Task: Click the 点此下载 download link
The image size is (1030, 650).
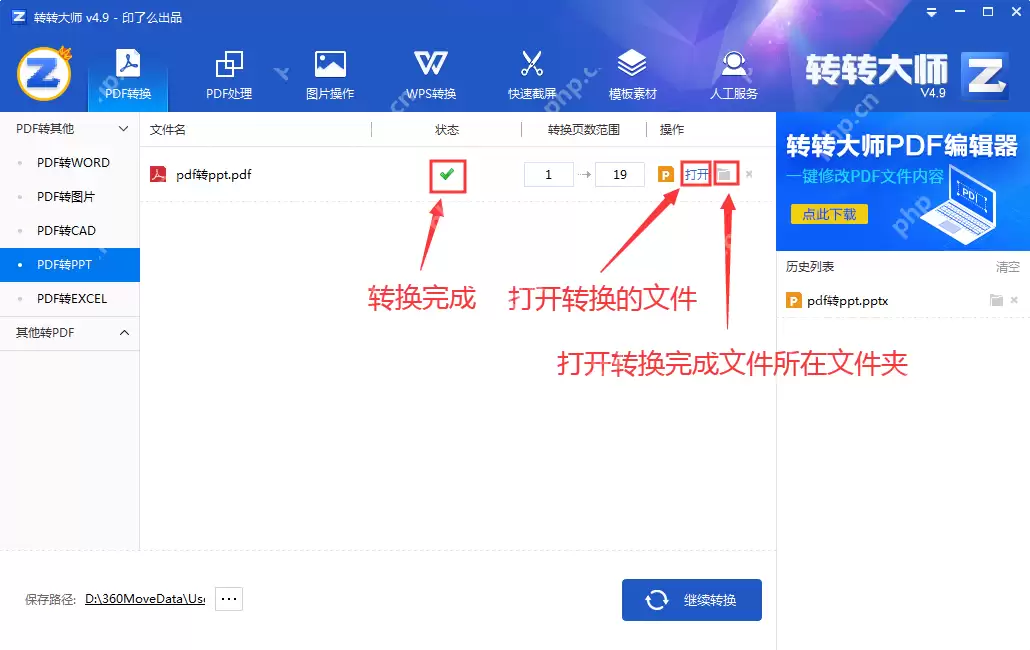Action: tap(829, 214)
